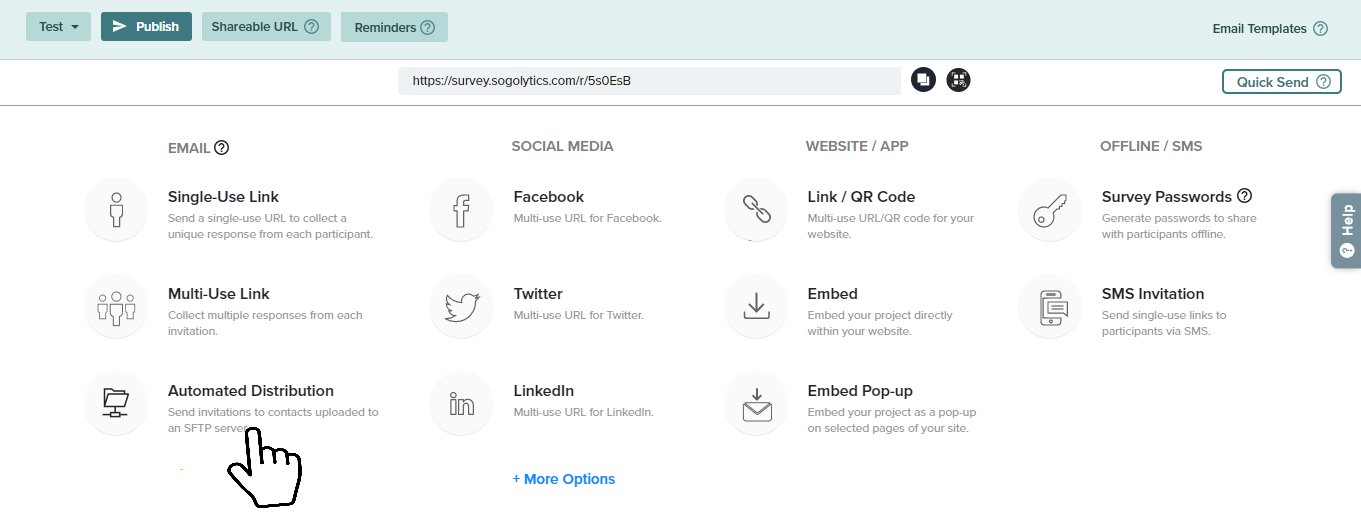This screenshot has height=532, width=1361.
Task: Show the QR code for the survey URL
Action: (958, 80)
